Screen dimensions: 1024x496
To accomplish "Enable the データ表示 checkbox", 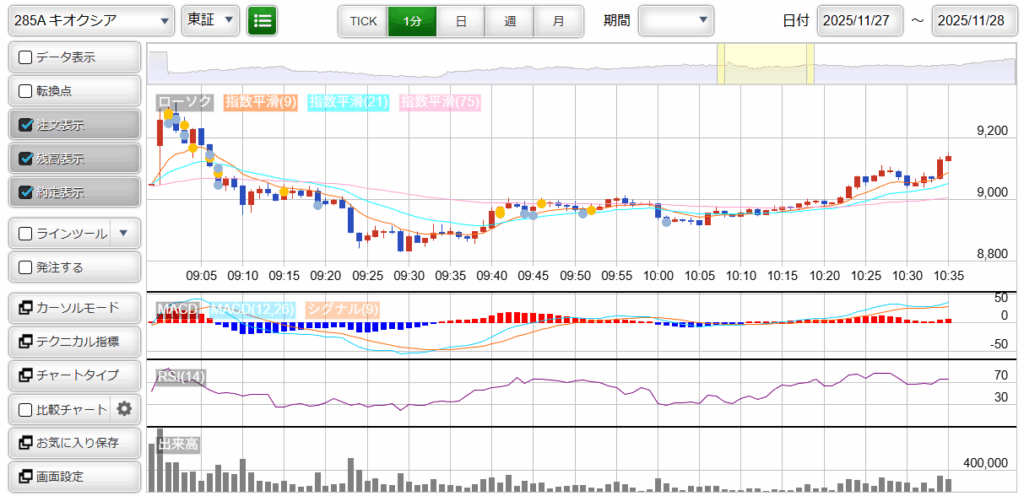I will coord(27,58).
